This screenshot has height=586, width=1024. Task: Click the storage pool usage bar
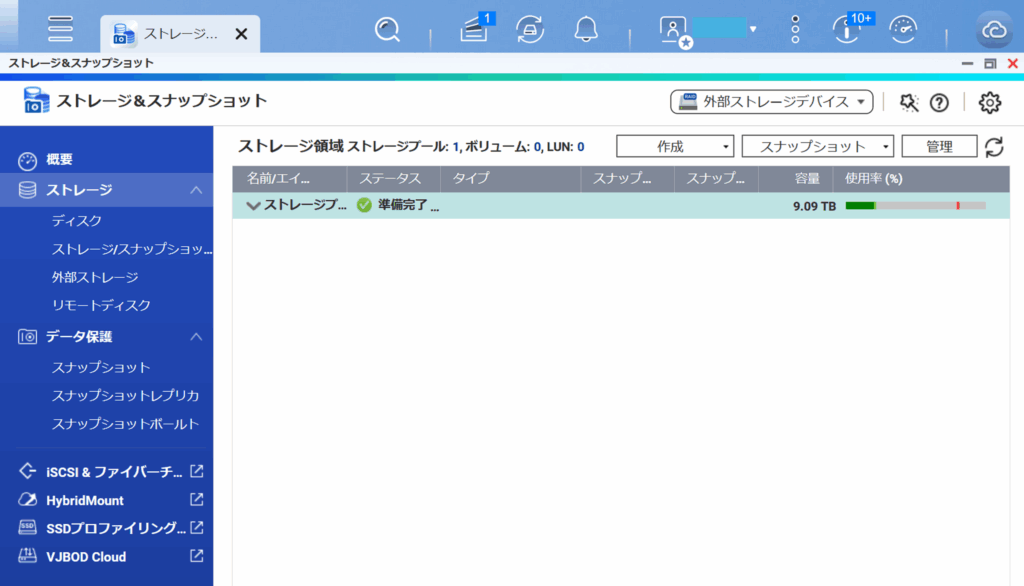915,205
